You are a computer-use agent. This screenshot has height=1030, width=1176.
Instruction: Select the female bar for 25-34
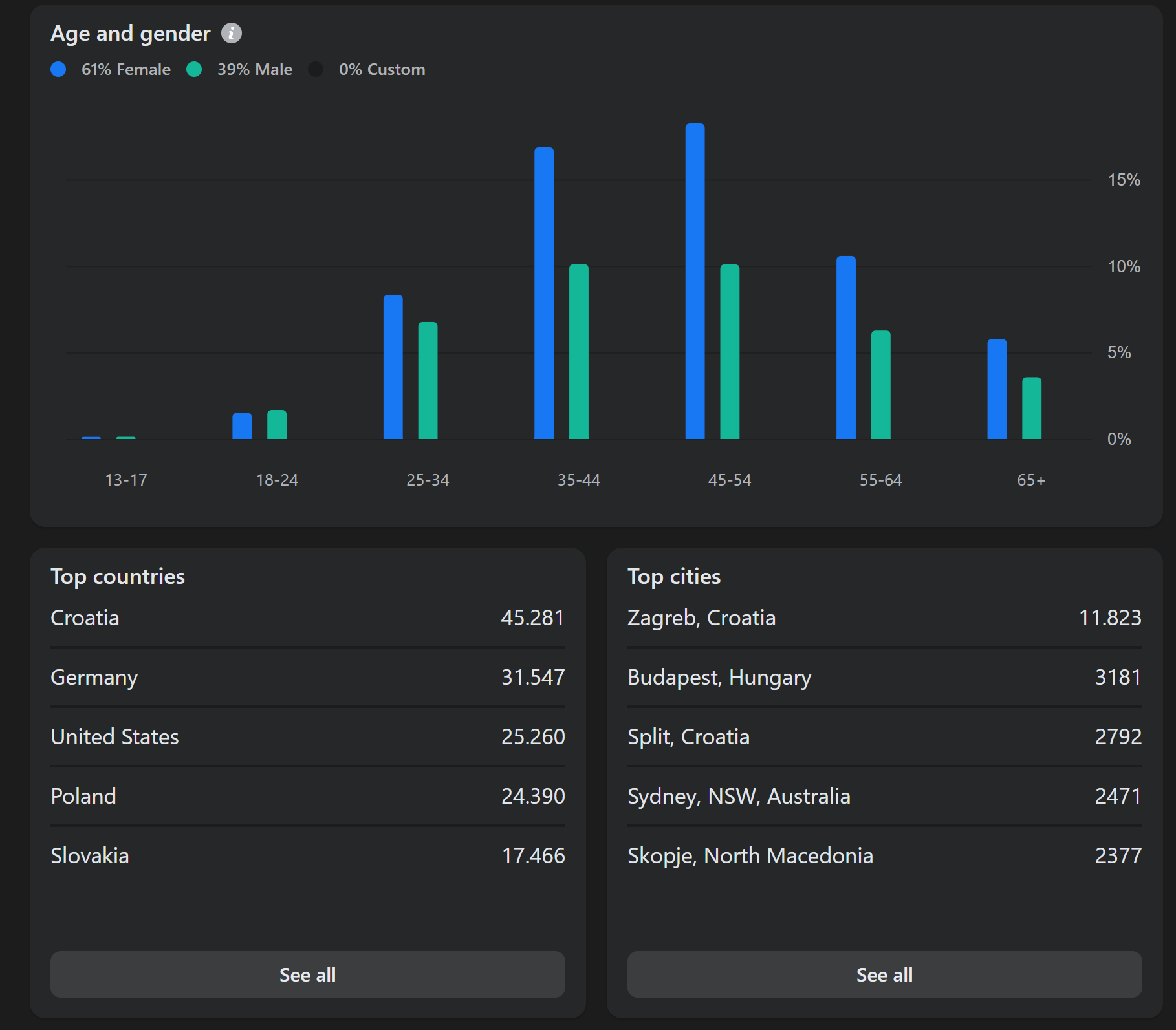(393, 367)
